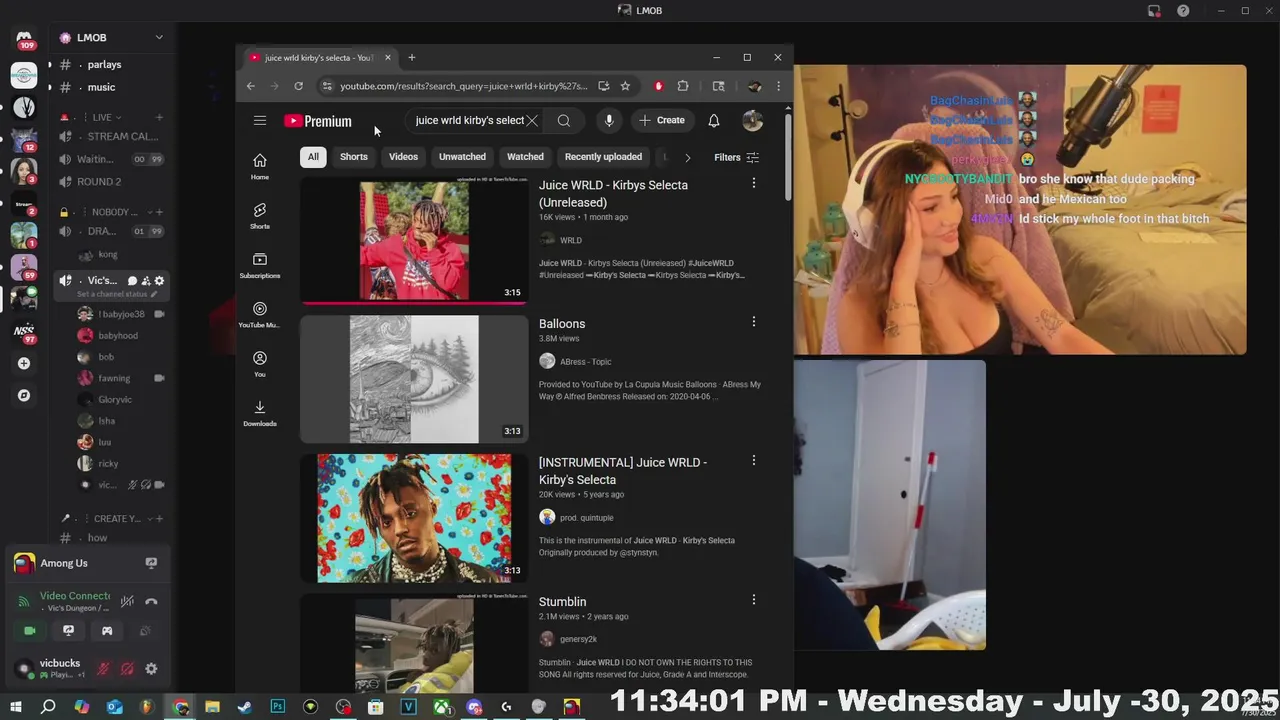
Task: Reload the page in Chrome
Action: [x=298, y=86]
